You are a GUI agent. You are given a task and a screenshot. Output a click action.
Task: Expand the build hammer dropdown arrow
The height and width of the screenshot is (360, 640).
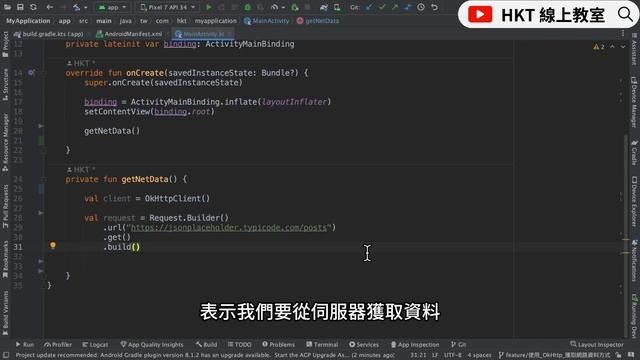pyautogui.click(x=85, y=7)
